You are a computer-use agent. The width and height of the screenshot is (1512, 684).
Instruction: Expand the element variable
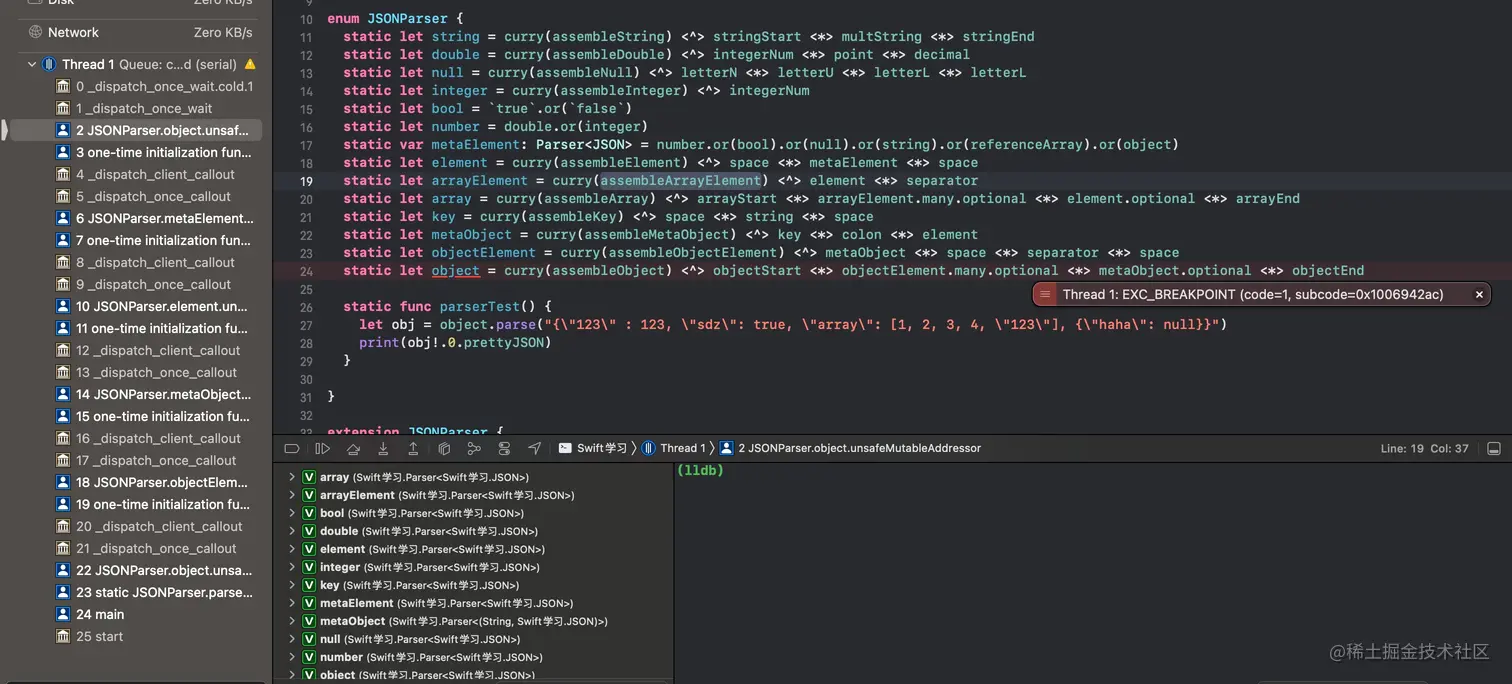click(x=292, y=549)
